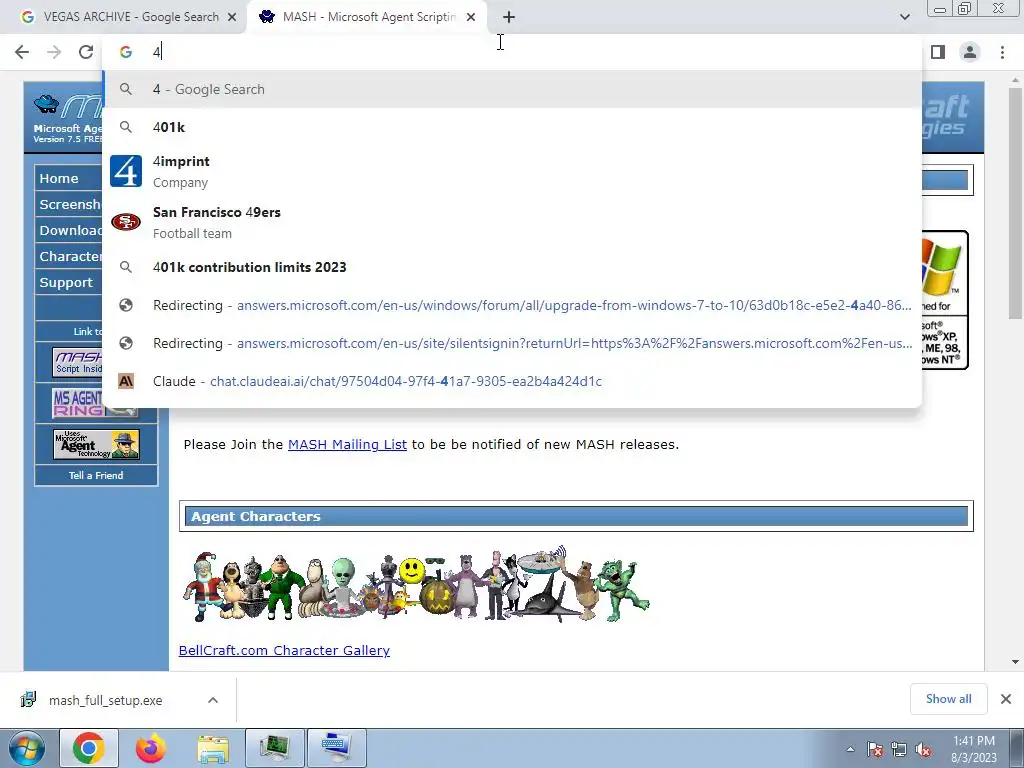The width and height of the screenshot is (1024, 768).
Task: Click the scrollbar down arrow
Action: pyautogui.click(x=1015, y=662)
